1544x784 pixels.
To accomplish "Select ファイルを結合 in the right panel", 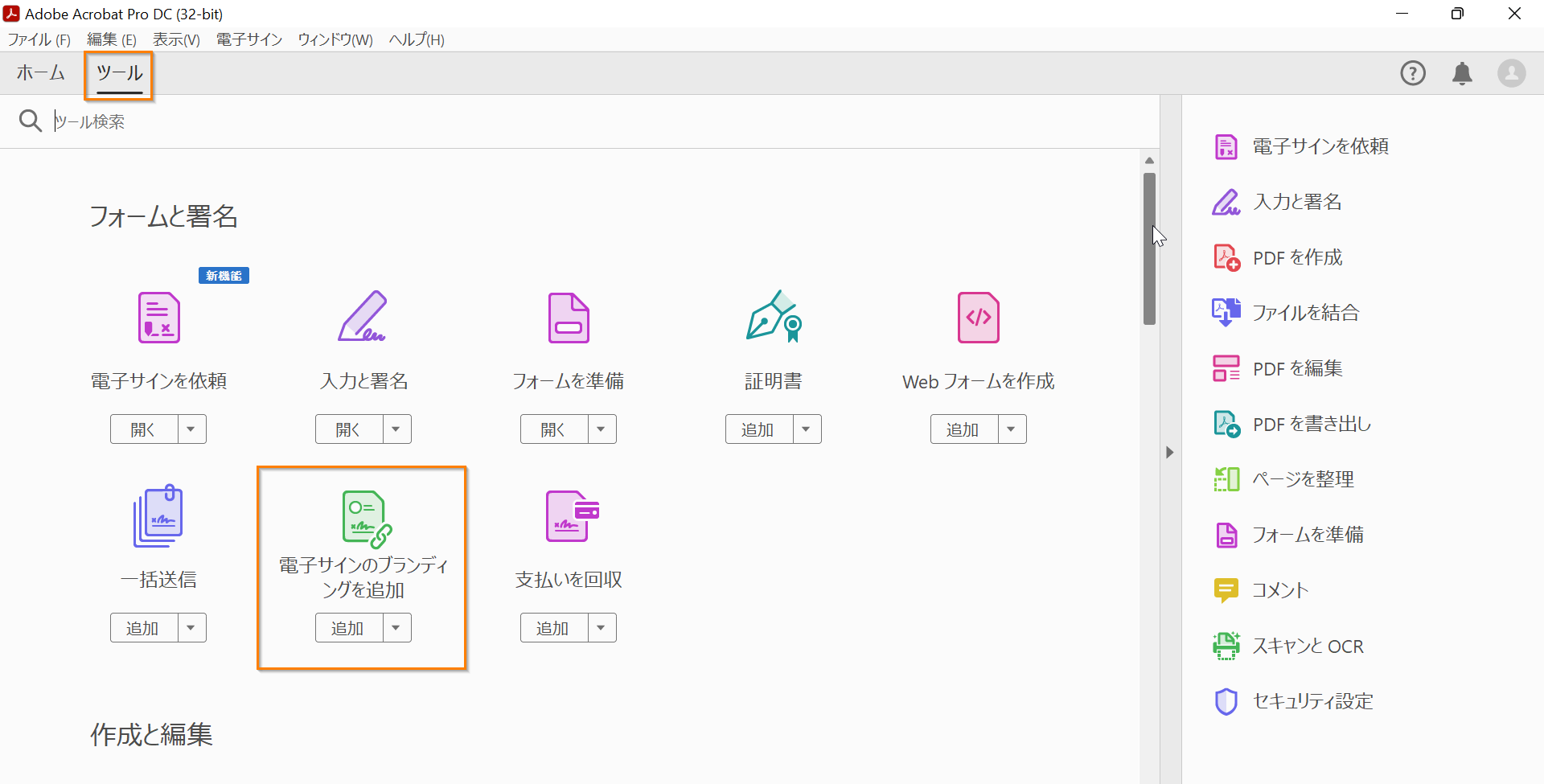I will coord(1306,312).
